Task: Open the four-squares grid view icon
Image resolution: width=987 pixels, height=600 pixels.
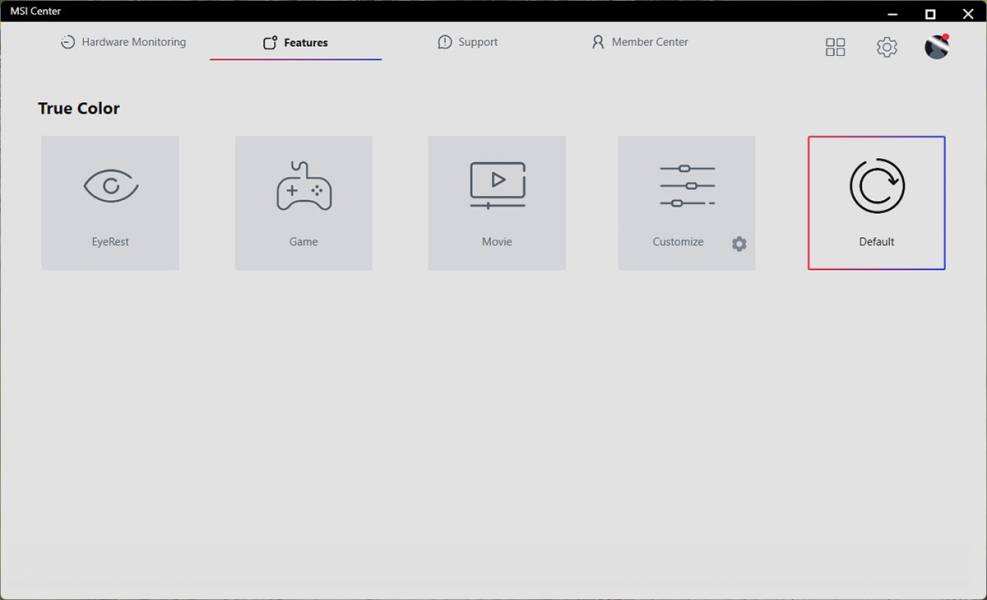Action: pos(835,47)
